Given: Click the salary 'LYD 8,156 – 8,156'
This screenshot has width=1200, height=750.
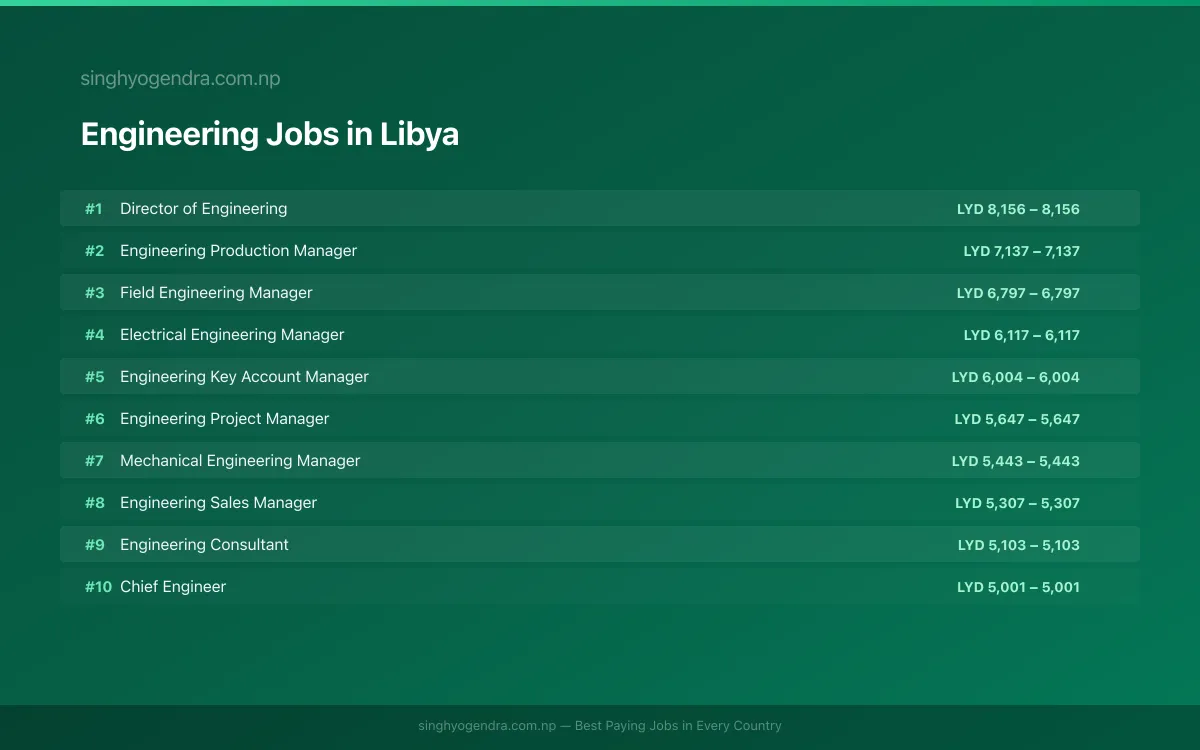Looking at the screenshot, I should (x=1018, y=209).
